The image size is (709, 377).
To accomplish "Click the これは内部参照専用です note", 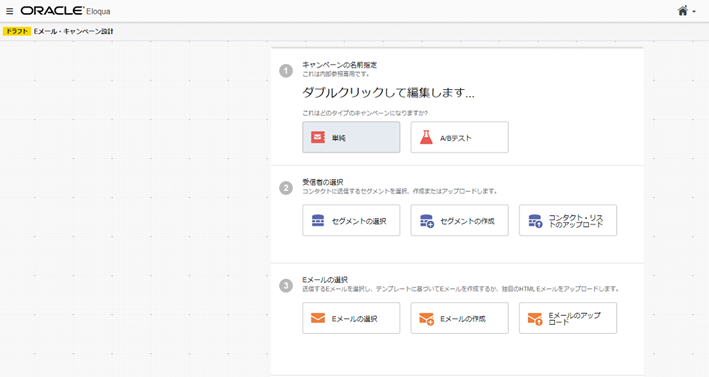I will (x=336, y=74).
